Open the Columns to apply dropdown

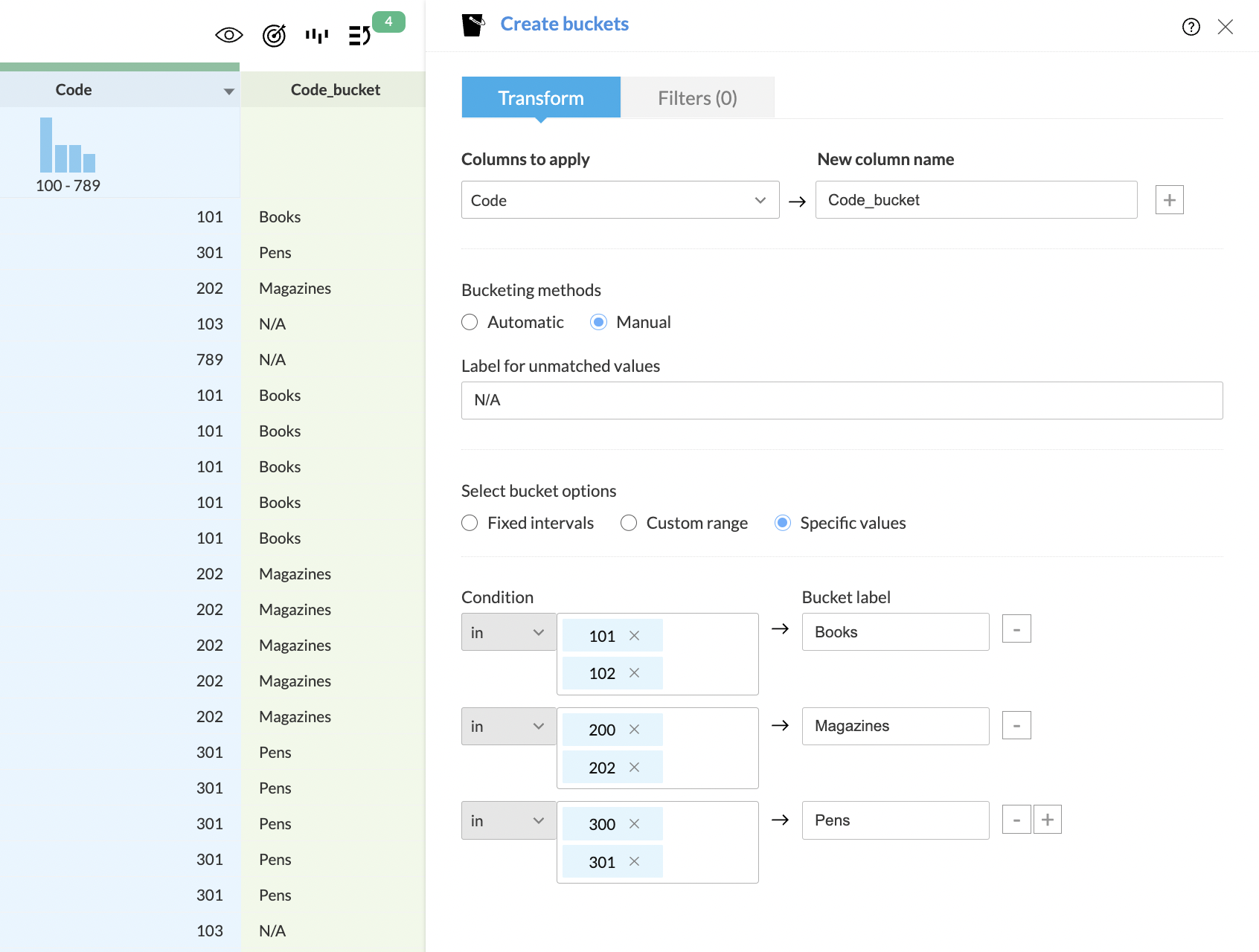(620, 200)
